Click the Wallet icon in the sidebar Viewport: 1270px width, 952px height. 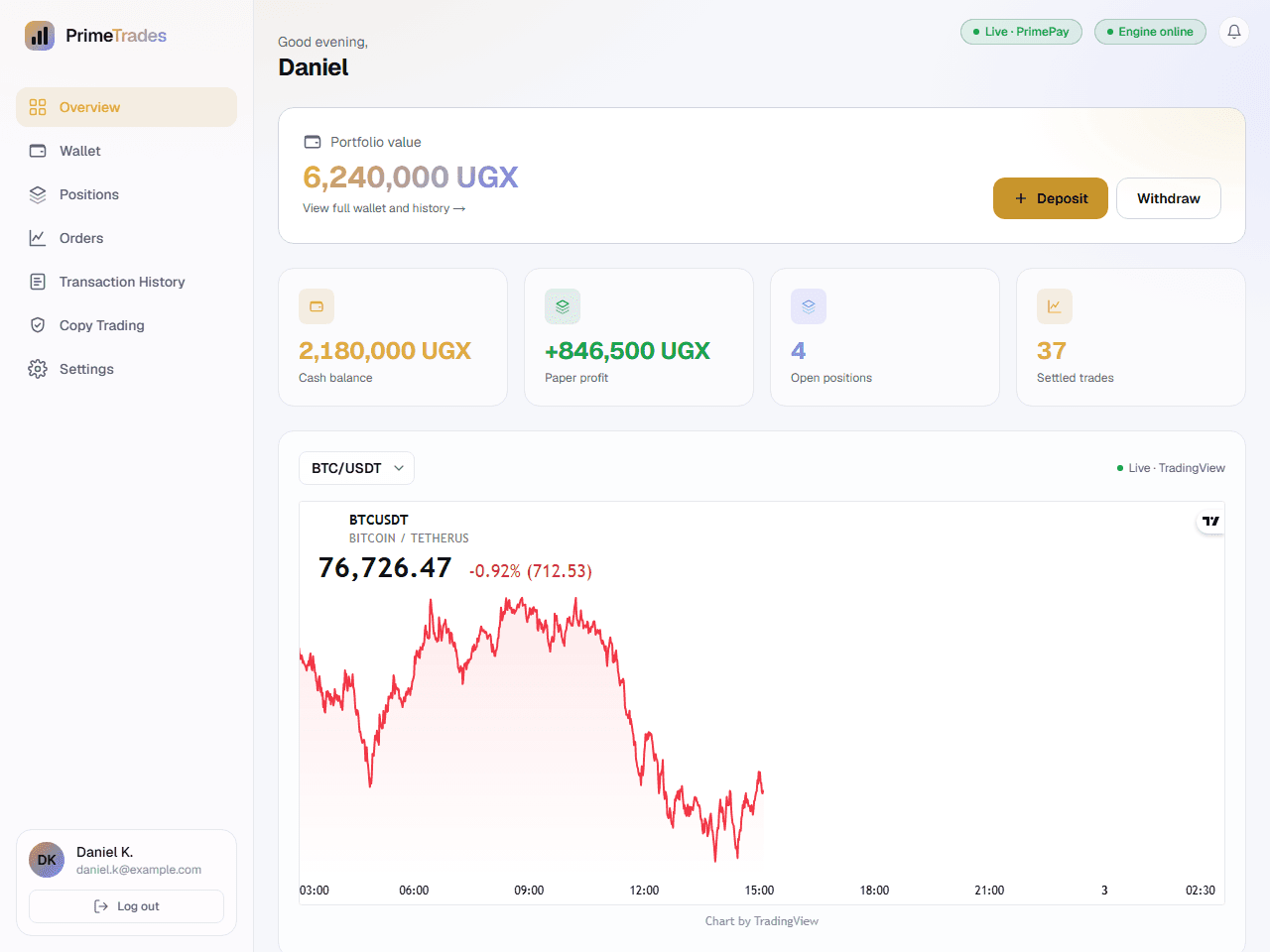coord(38,151)
